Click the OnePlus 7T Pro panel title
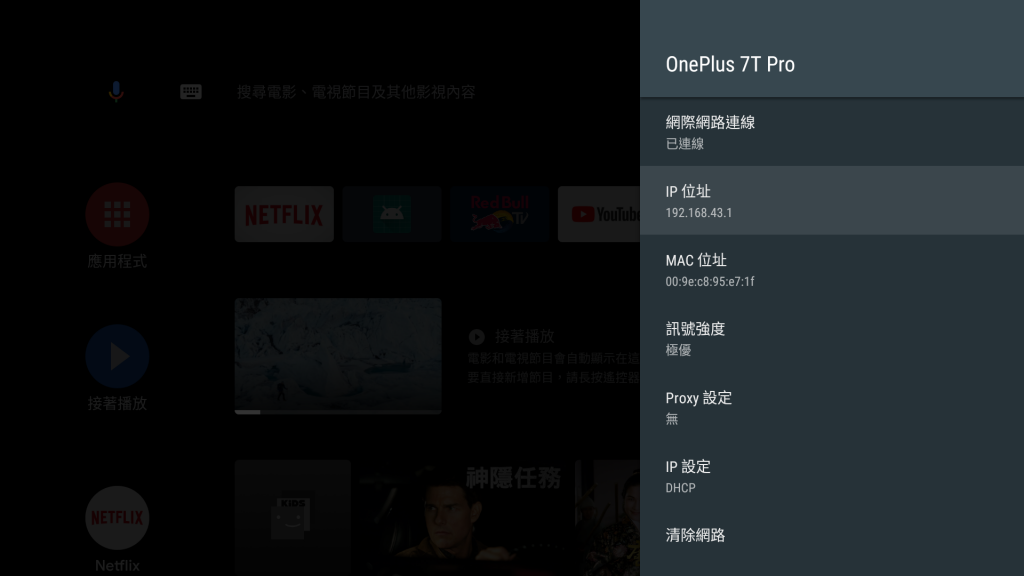The image size is (1024, 576). (729, 64)
